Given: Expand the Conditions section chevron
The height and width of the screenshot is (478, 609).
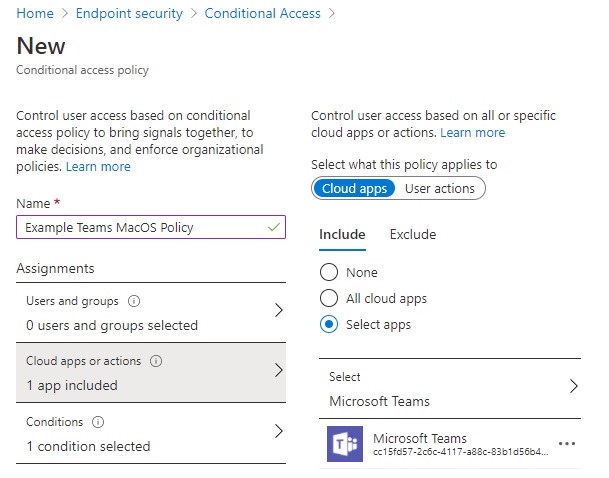Looking at the screenshot, I should 278,431.
